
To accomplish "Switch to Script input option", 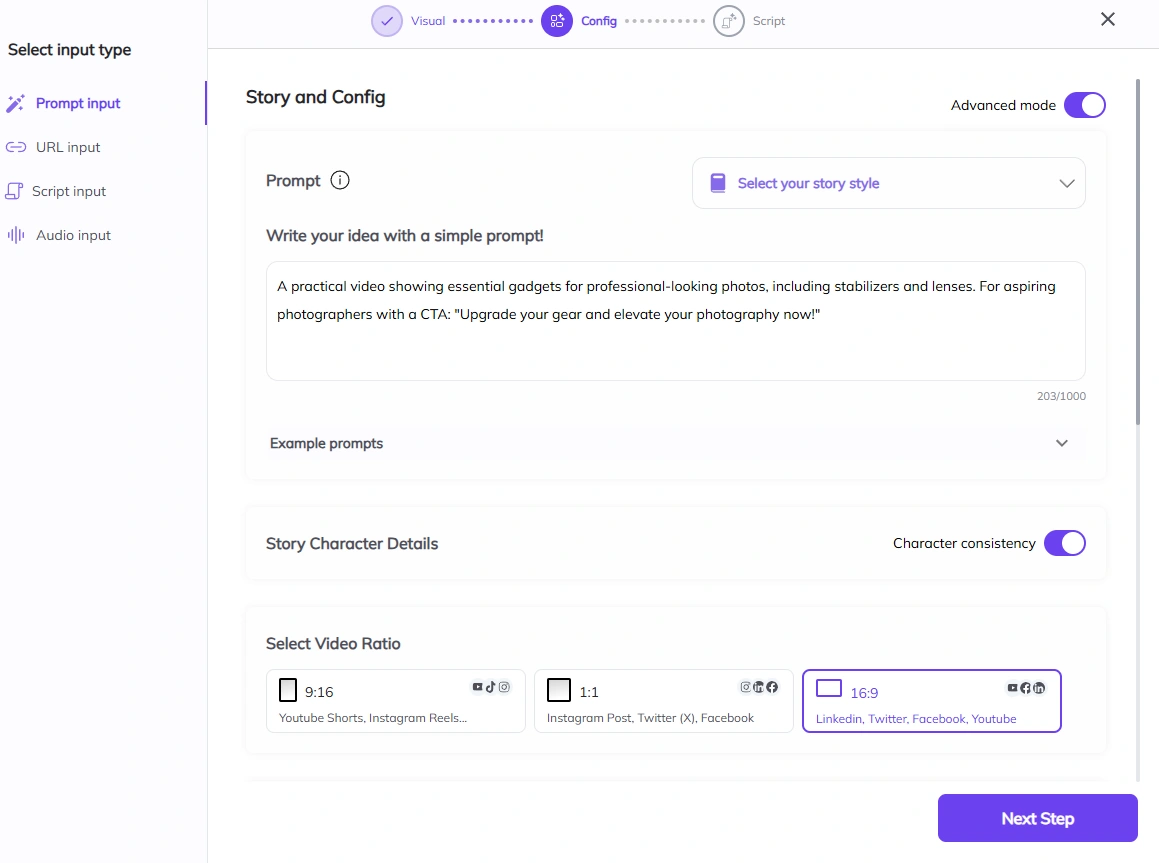I will pyautogui.click(x=69, y=191).
